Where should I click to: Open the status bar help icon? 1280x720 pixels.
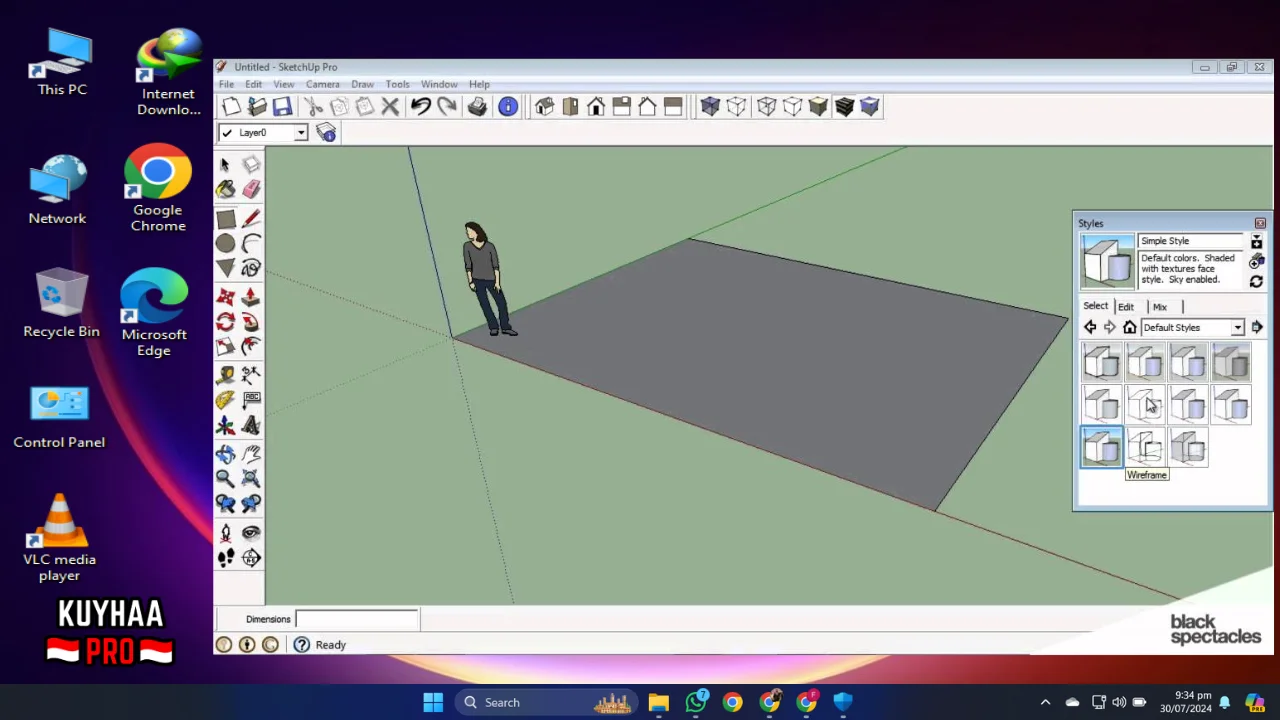(302, 645)
